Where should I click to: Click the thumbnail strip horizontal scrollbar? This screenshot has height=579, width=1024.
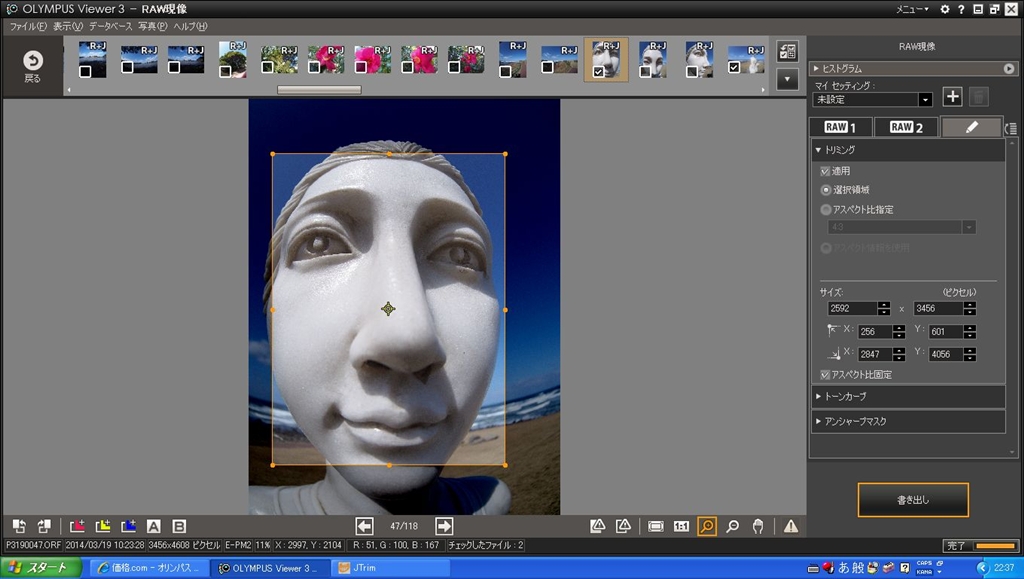click(319, 90)
